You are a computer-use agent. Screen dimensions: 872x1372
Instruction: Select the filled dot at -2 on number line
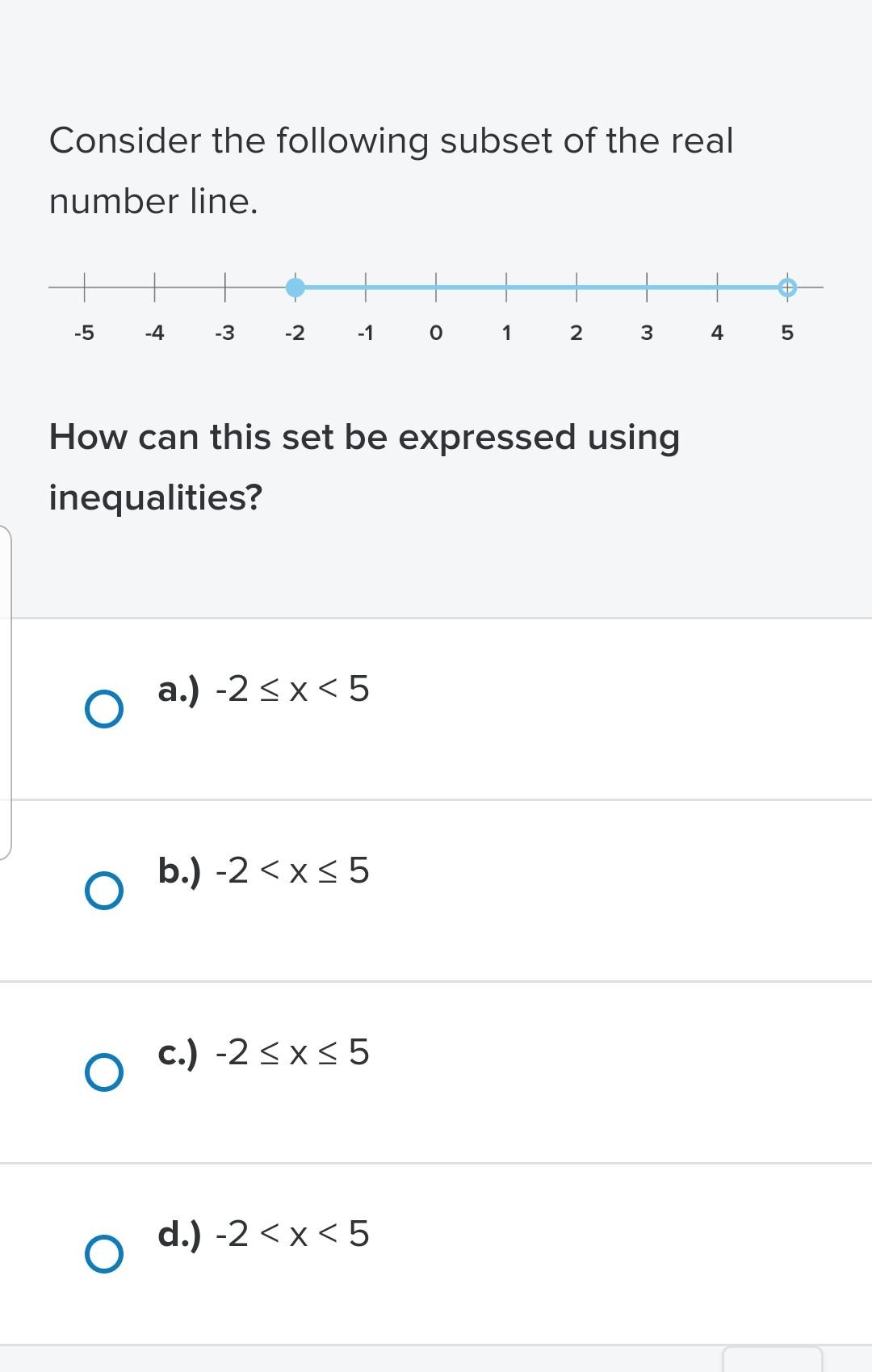tap(295, 287)
